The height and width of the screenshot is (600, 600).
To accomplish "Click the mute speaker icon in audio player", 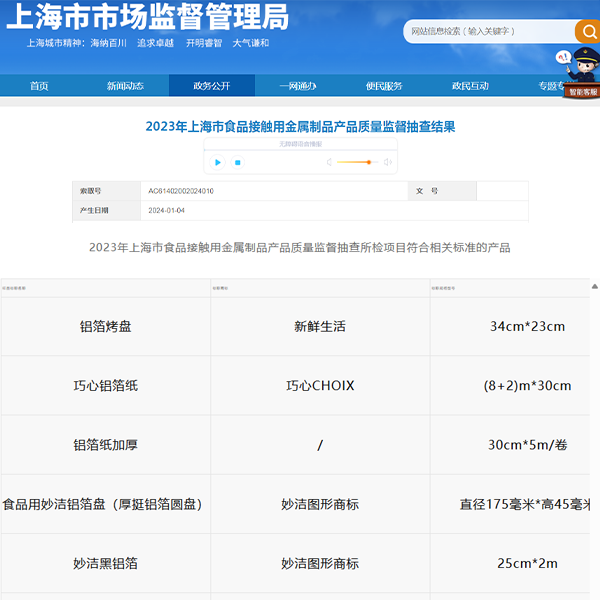I will coord(328,162).
